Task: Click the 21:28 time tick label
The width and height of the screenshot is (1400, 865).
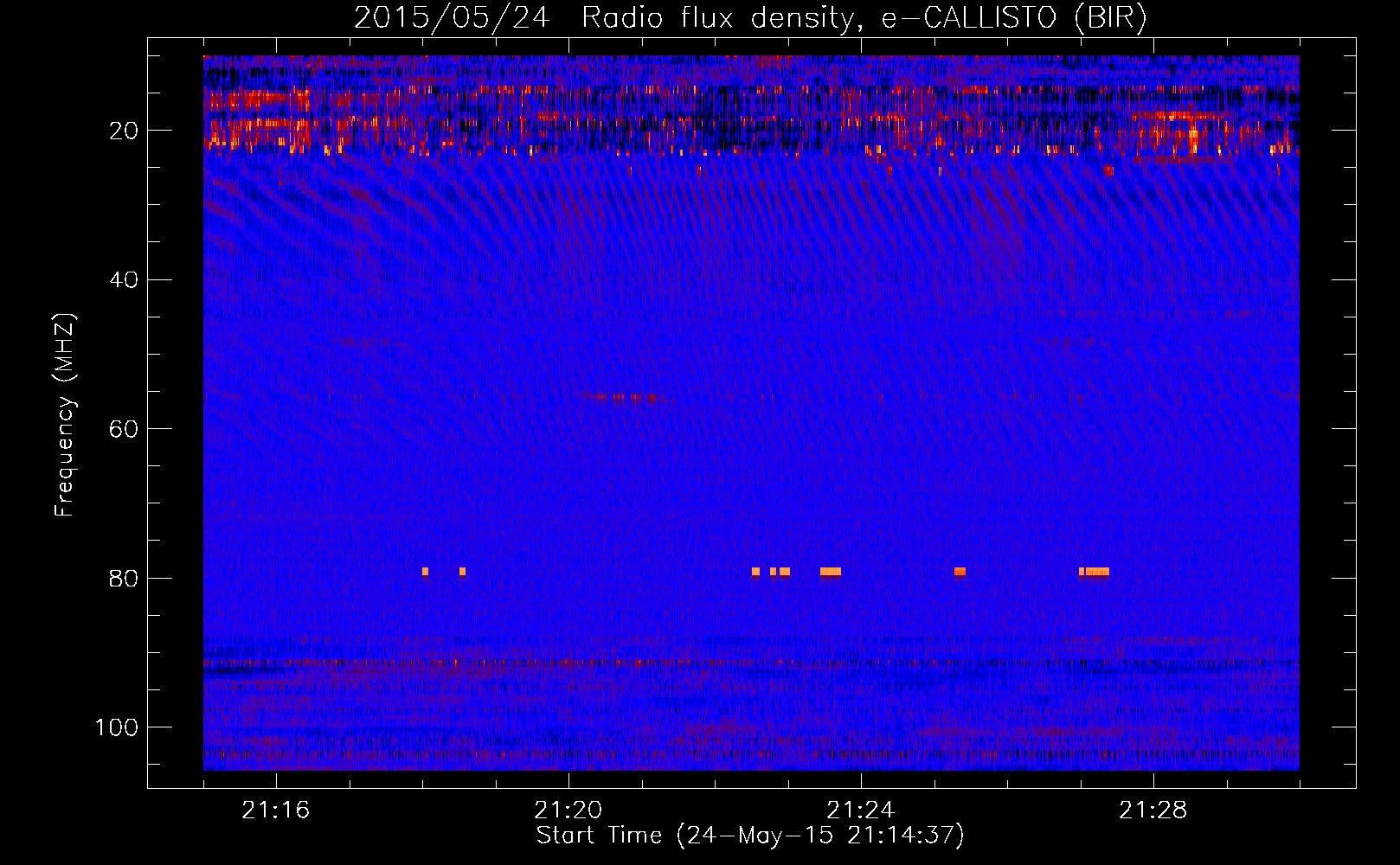Action: point(1153,811)
